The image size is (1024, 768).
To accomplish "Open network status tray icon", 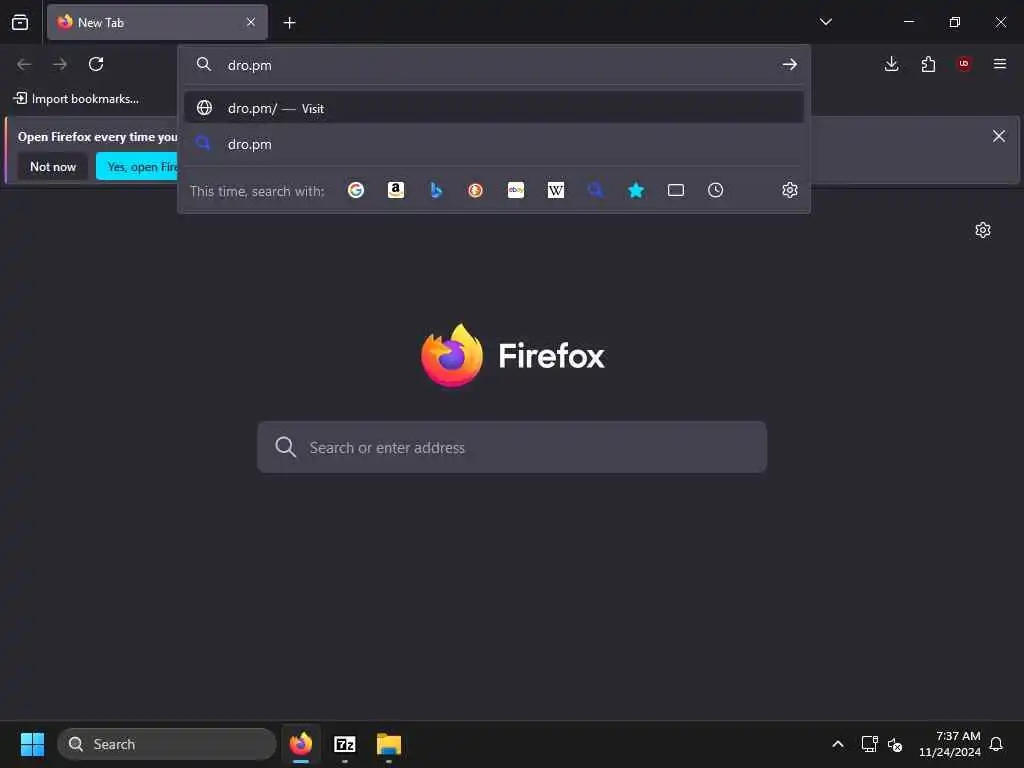I will click(x=869, y=744).
